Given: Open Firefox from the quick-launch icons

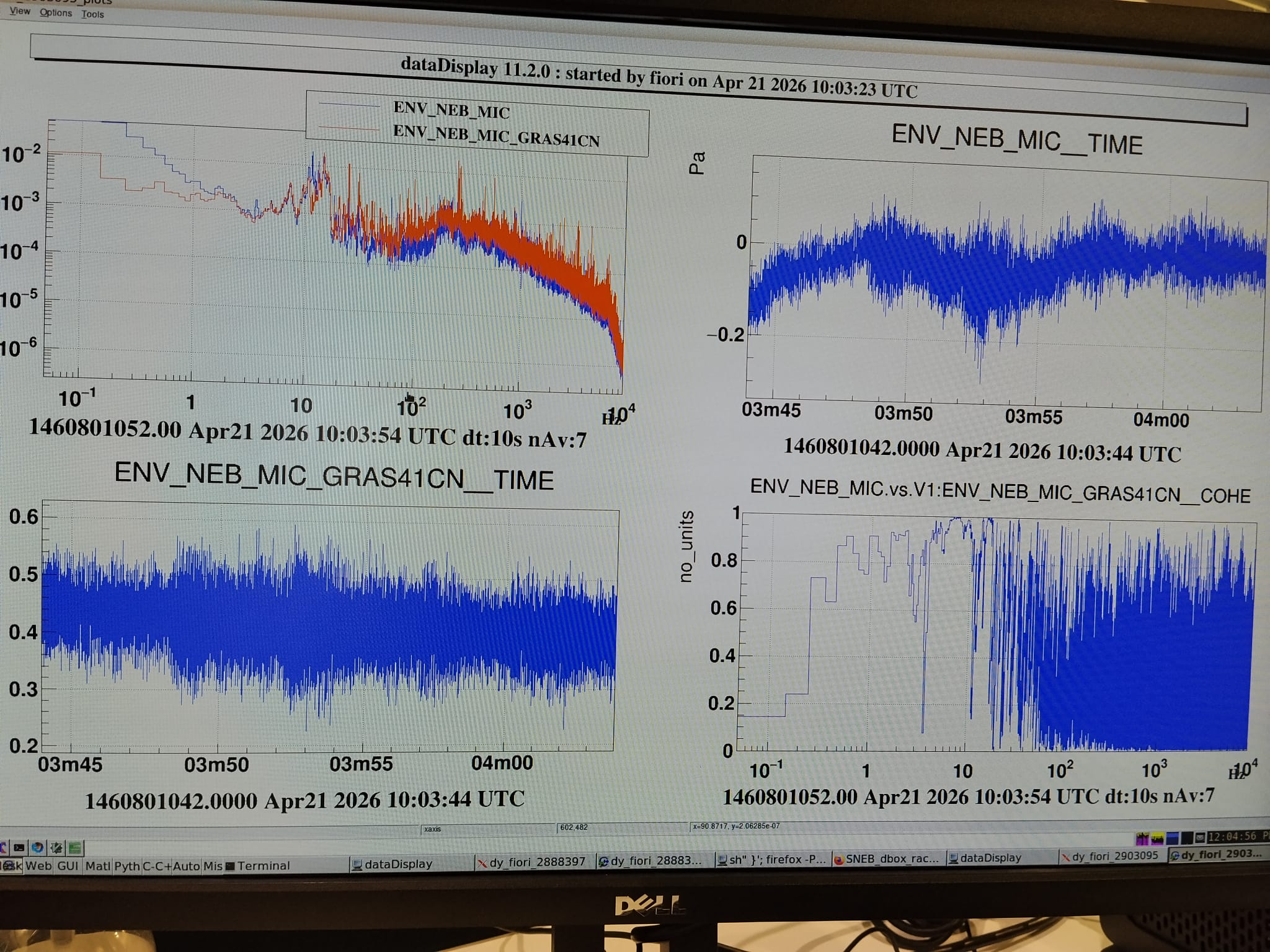Looking at the screenshot, I should pyautogui.click(x=38, y=847).
